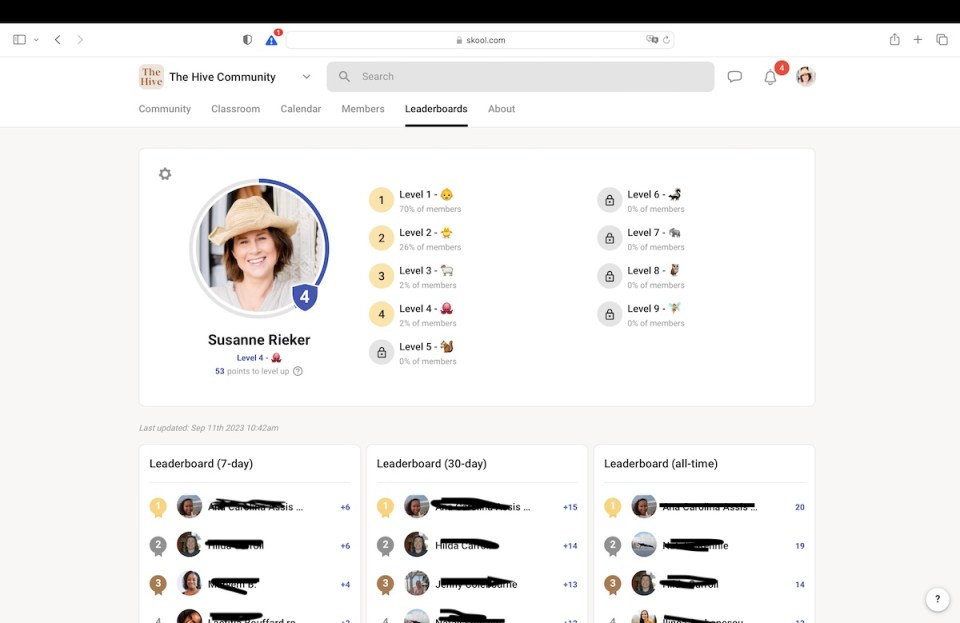Go back with the browser back arrow
The width and height of the screenshot is (960, 623).
click(58, 40)
